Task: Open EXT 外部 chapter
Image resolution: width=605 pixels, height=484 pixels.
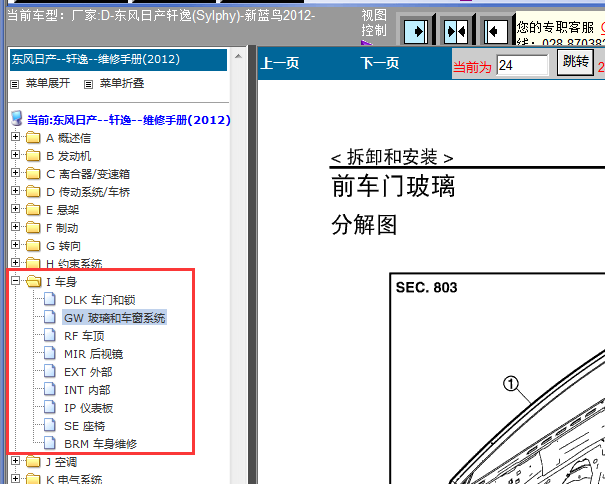Action: point(88,372)
